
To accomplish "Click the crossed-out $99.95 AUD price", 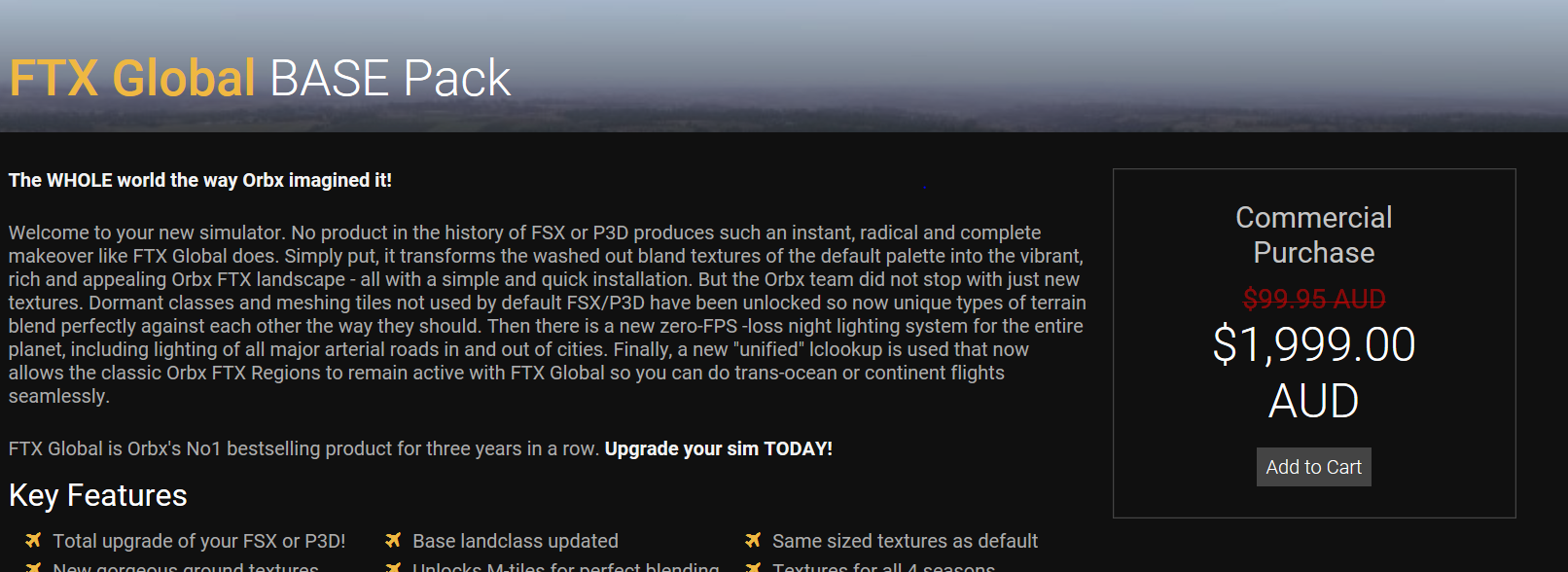I will 1313,299.
